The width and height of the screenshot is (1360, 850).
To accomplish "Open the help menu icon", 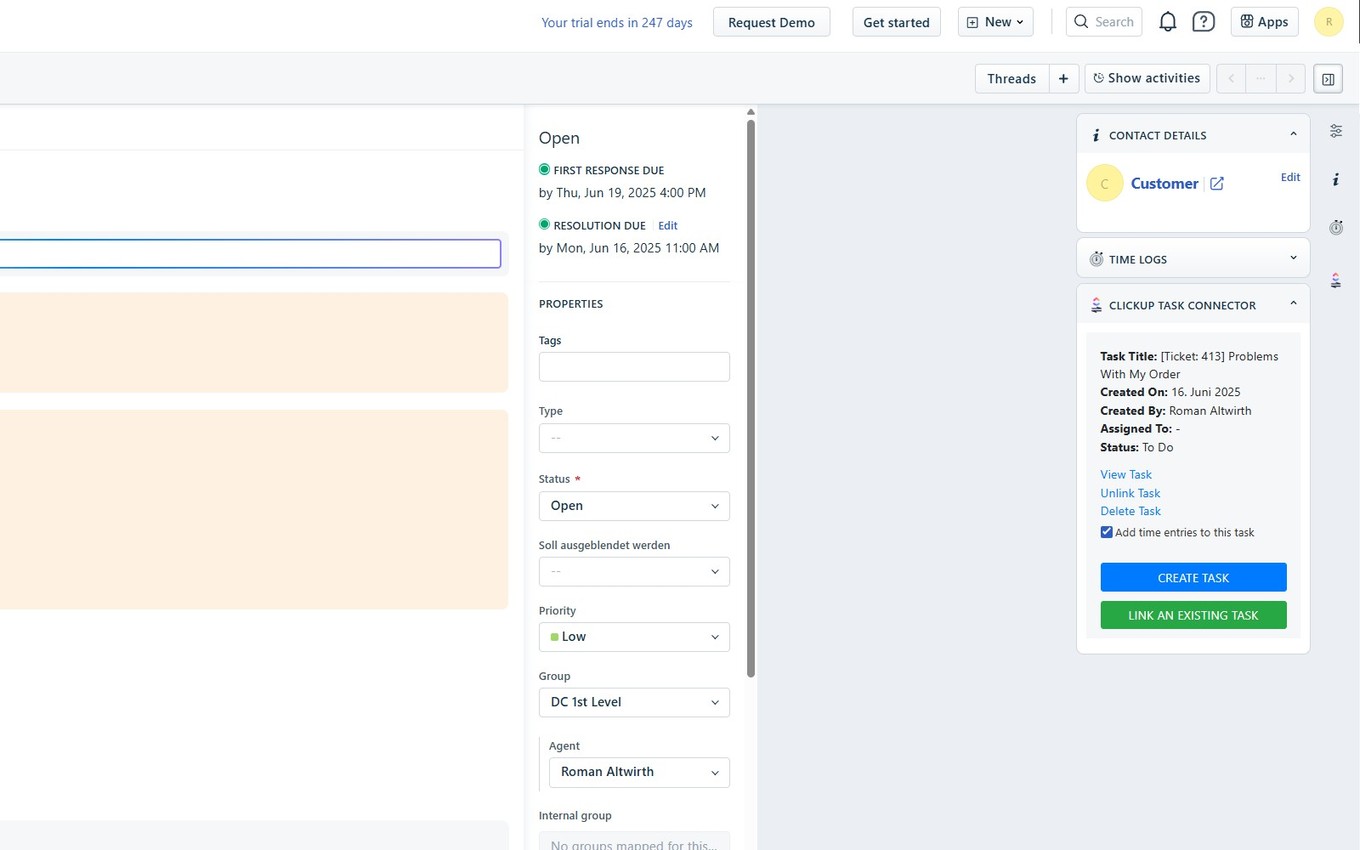I will pyautogui.click(x=1203, y=21).
